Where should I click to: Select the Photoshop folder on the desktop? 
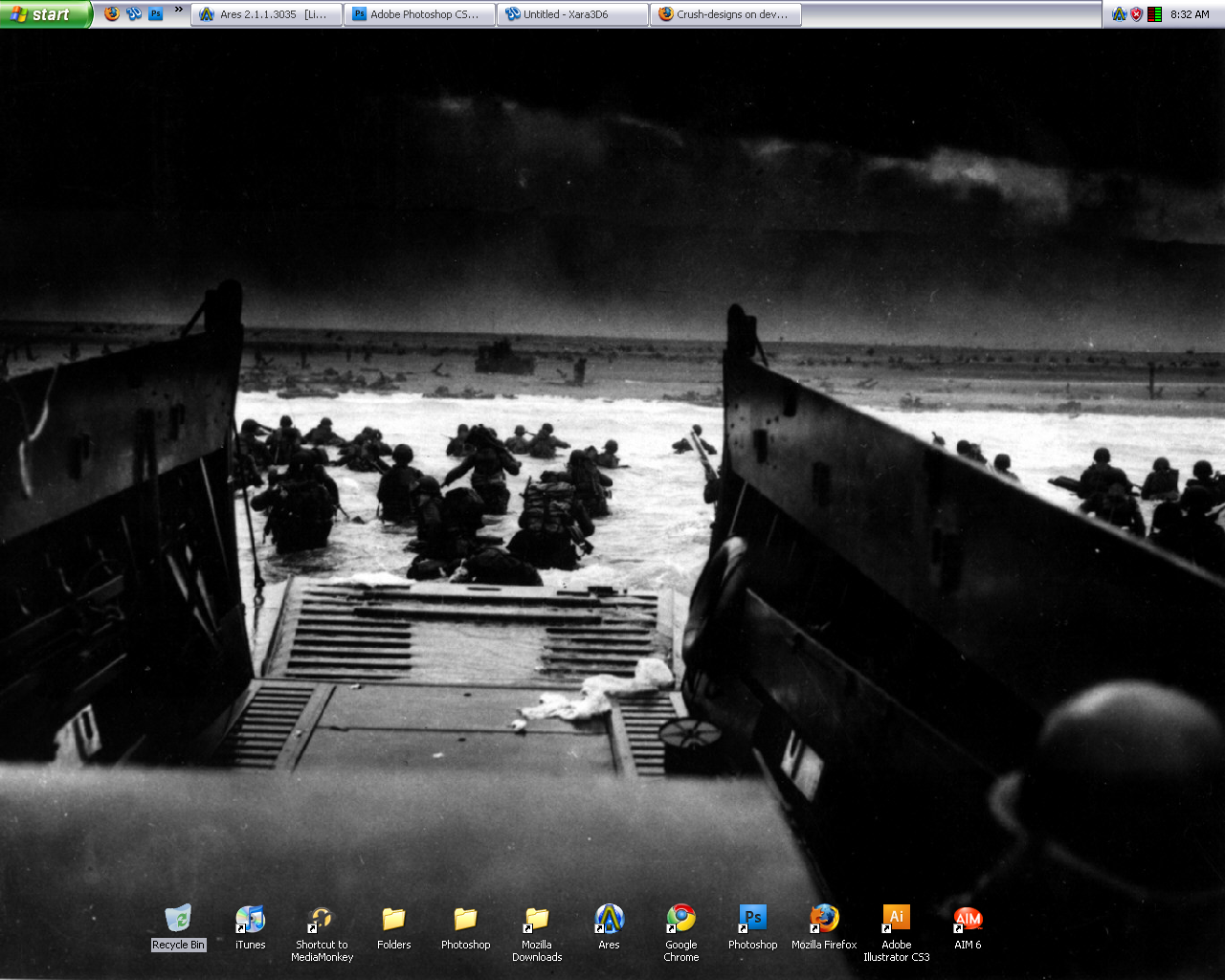click(466, 927)
